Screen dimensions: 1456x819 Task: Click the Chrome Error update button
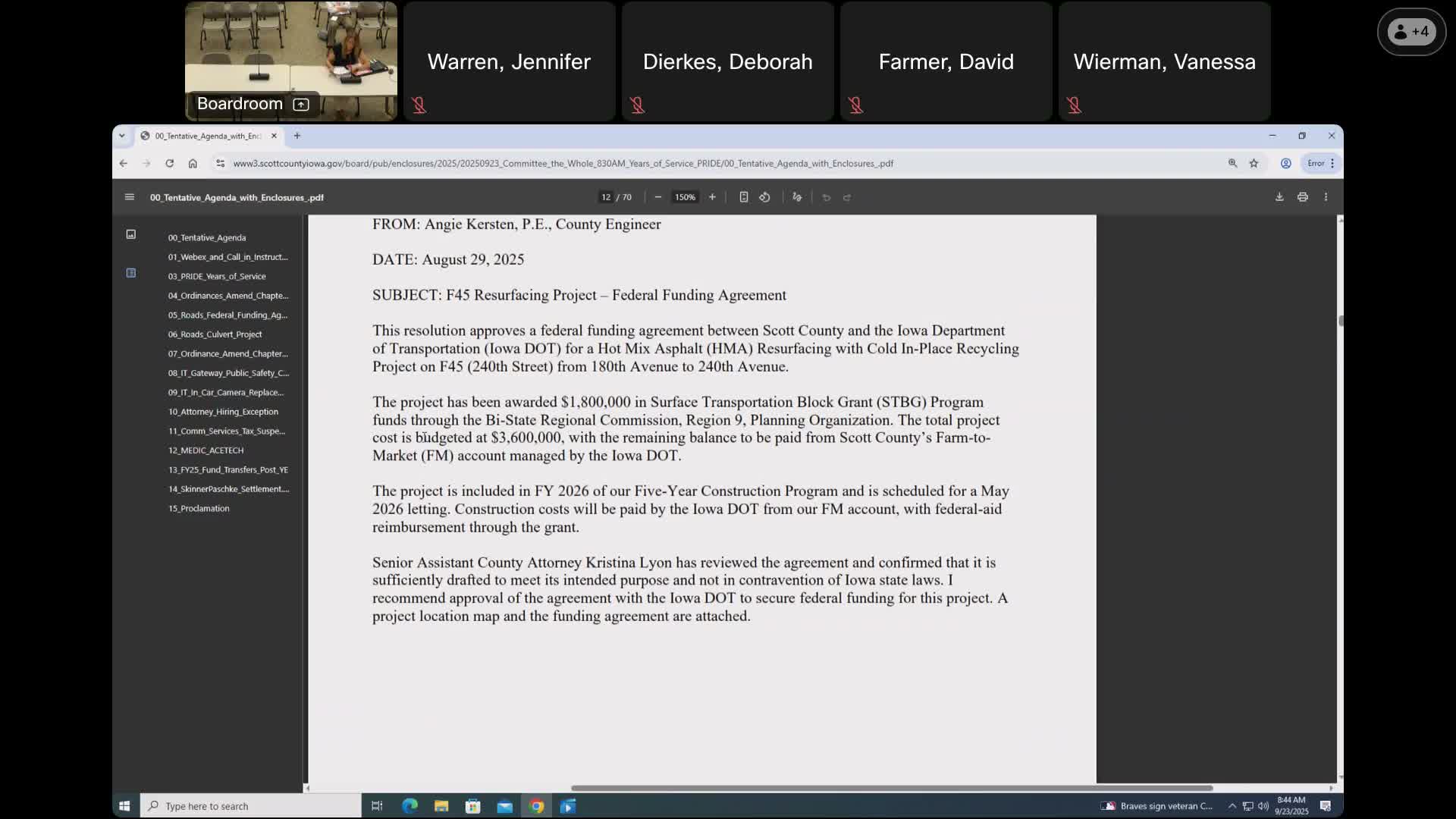pos(1320,163)
